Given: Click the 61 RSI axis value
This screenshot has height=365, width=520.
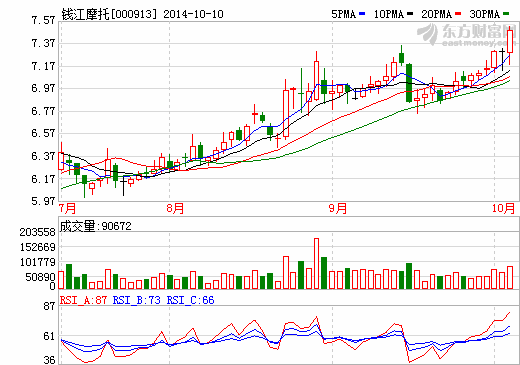Looking at the screenshot, I should (x=49, y=336).
